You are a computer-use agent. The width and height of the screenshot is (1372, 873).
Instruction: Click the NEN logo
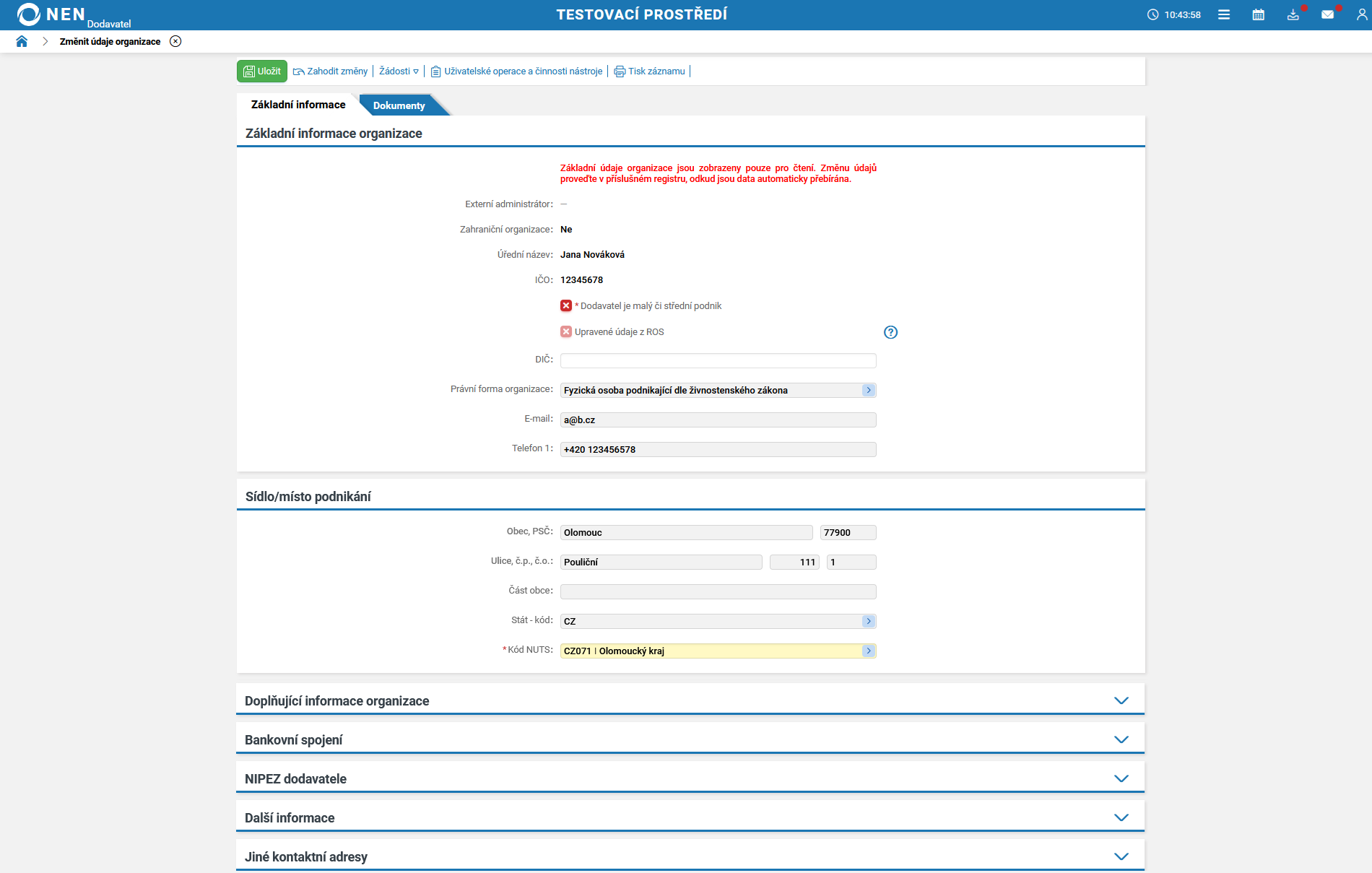pyautogui.click(x=51, y=14)
